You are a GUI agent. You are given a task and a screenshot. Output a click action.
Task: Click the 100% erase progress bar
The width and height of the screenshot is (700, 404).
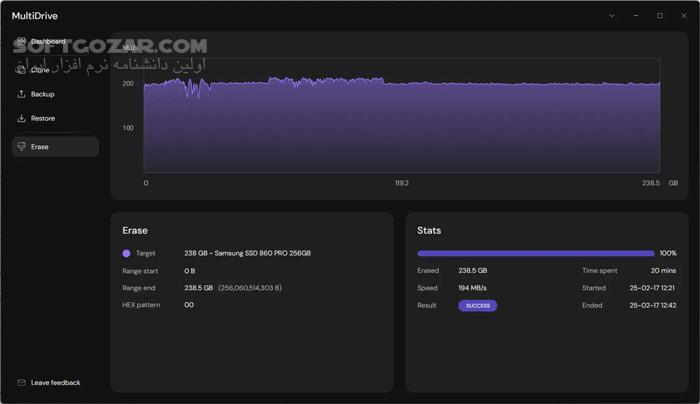point(535,254)
